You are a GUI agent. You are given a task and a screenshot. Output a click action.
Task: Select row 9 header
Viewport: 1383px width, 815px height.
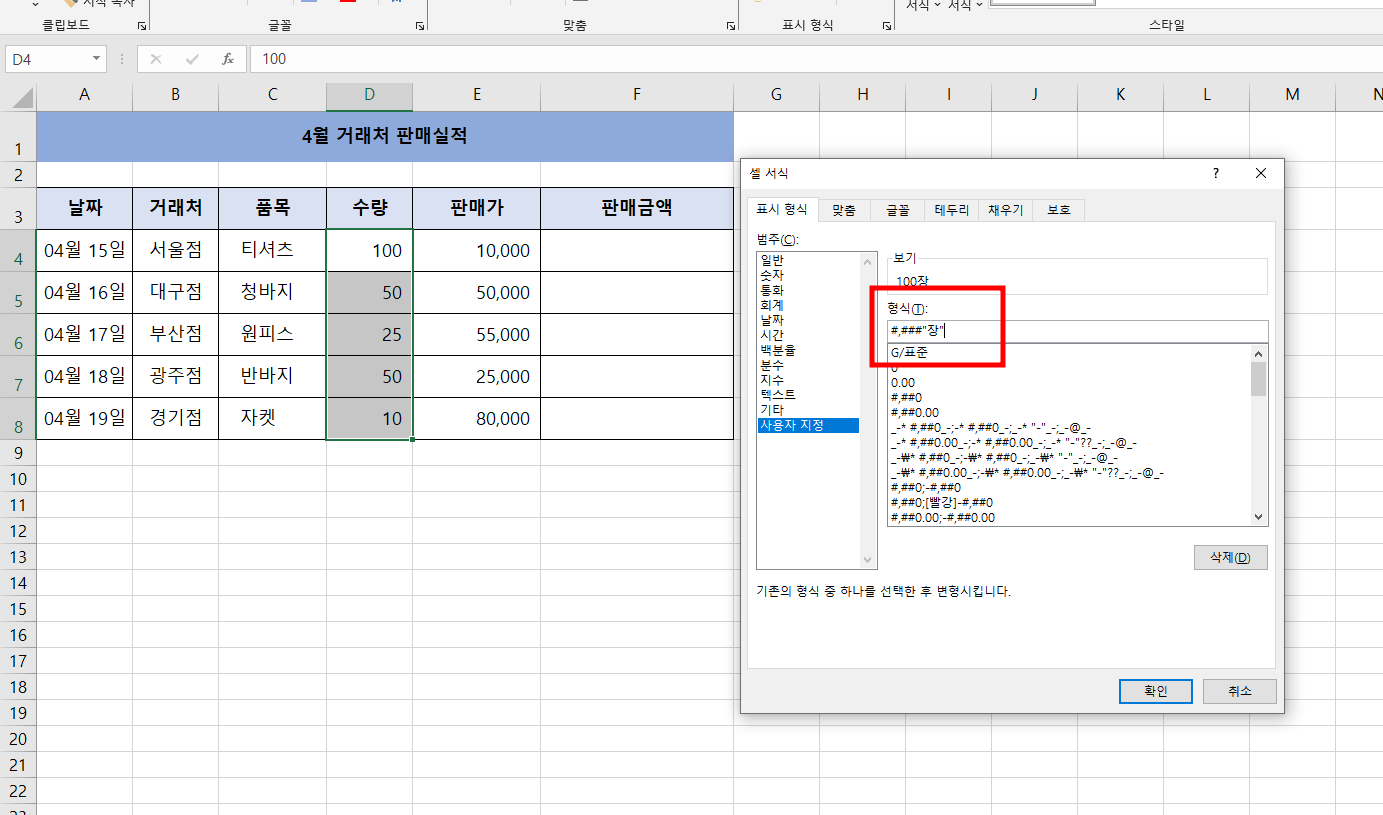coord(18,453)
